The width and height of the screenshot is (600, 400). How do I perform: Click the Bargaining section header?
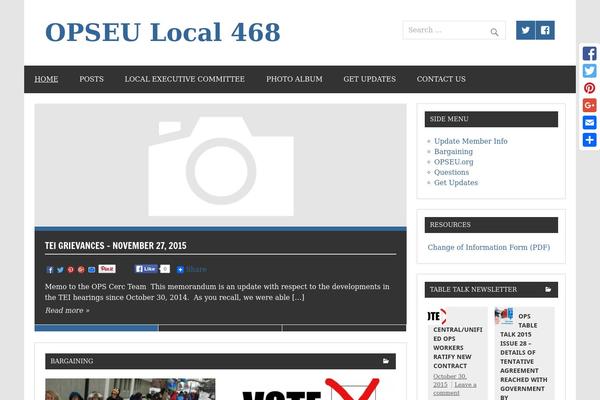point(220,361)
